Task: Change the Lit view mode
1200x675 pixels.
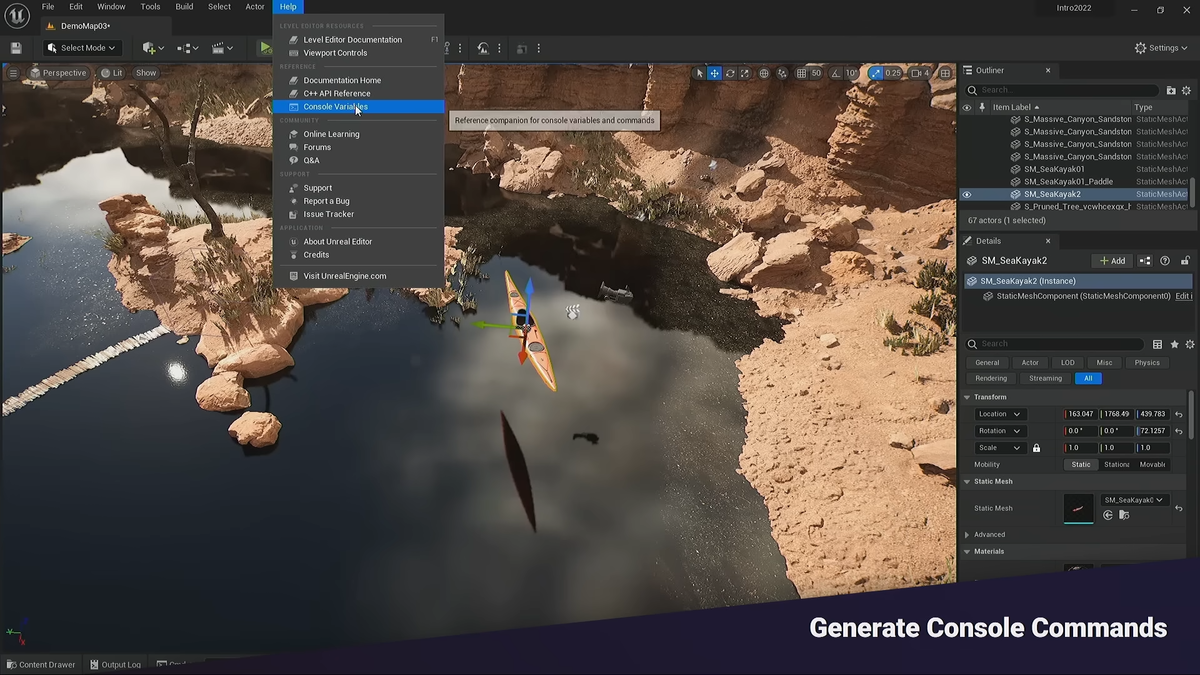Action: click(x=111, y=73)
